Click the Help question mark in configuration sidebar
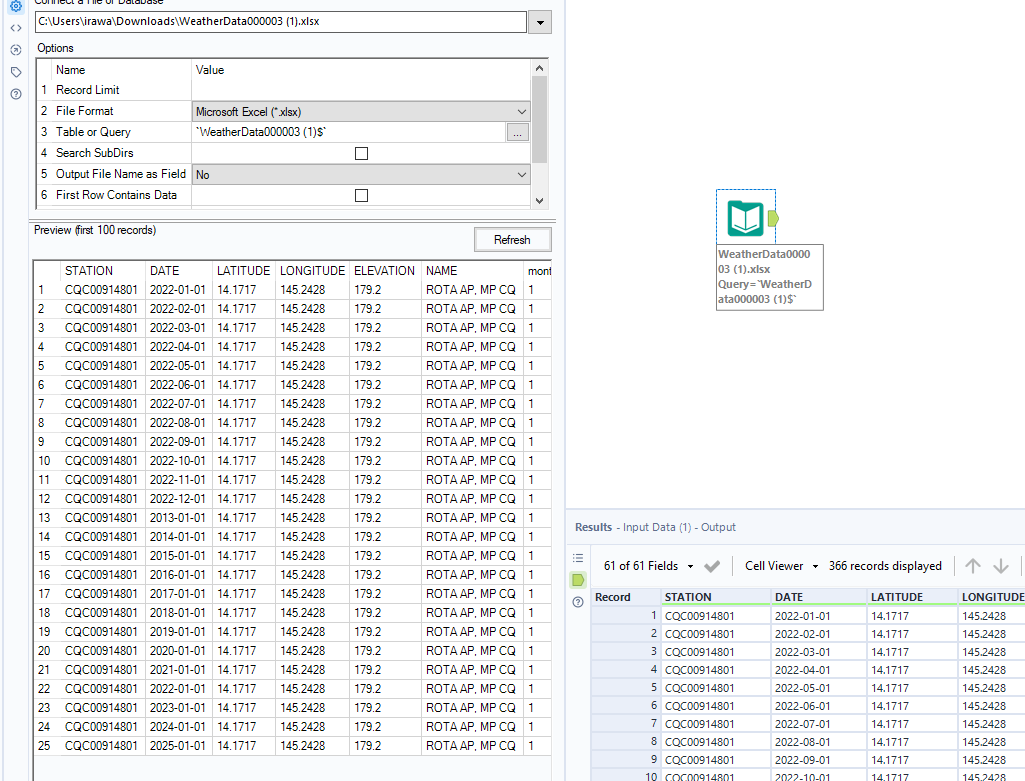1025x781 pixels. tap(15, 94)
